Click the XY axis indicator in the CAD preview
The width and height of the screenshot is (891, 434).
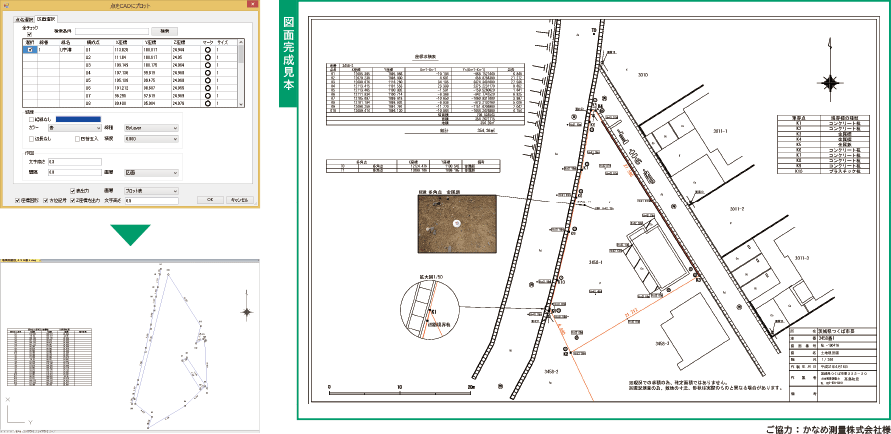(x=13, y=415)
